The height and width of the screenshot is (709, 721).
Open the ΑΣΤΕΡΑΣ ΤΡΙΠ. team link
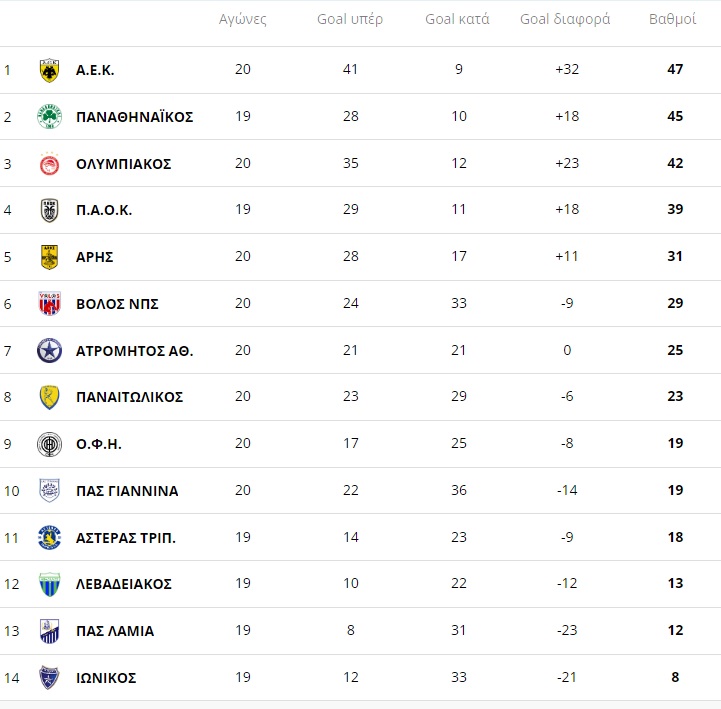coord(126,538)
